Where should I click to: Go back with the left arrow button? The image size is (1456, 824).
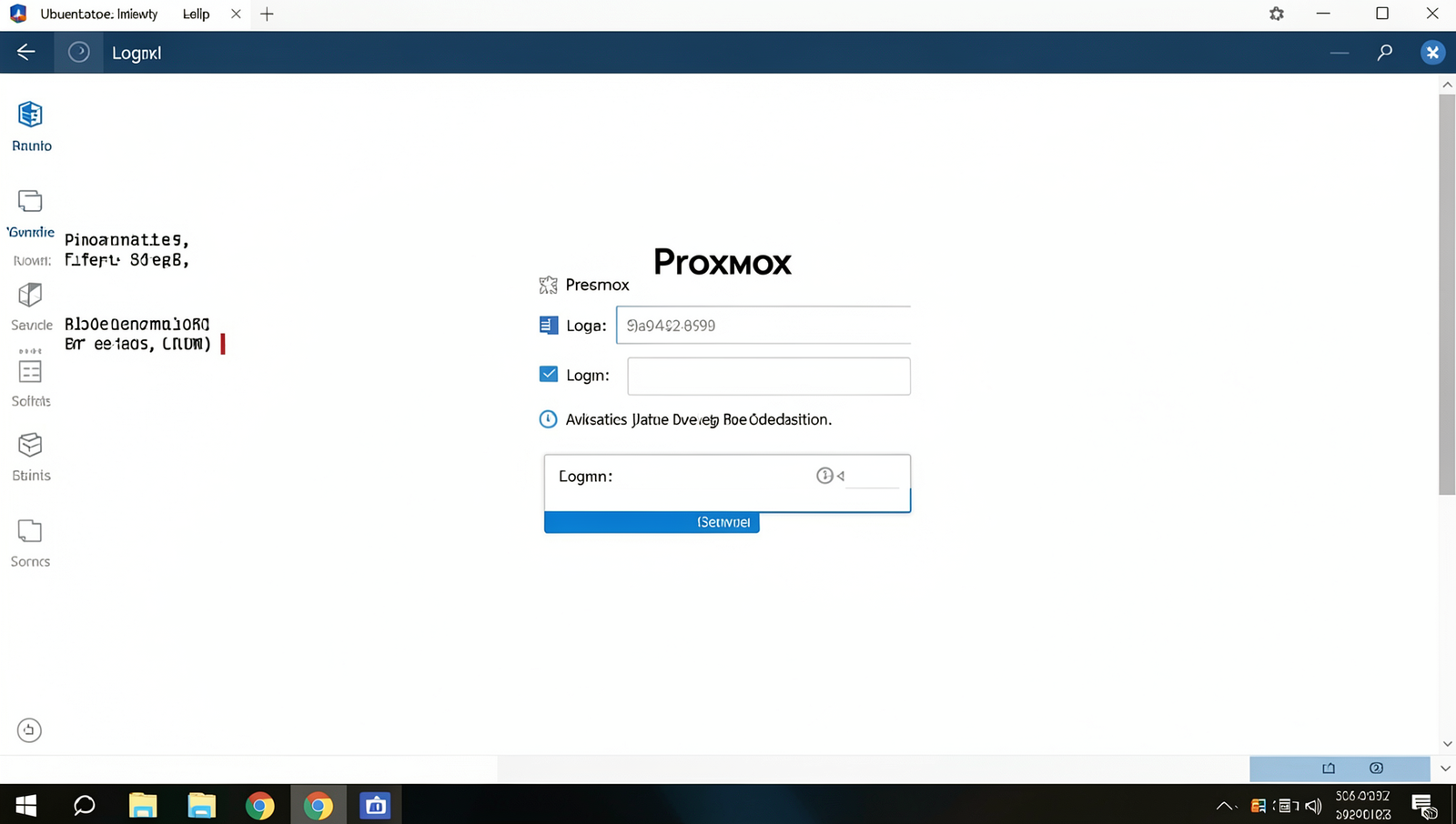tap(25, 53)
